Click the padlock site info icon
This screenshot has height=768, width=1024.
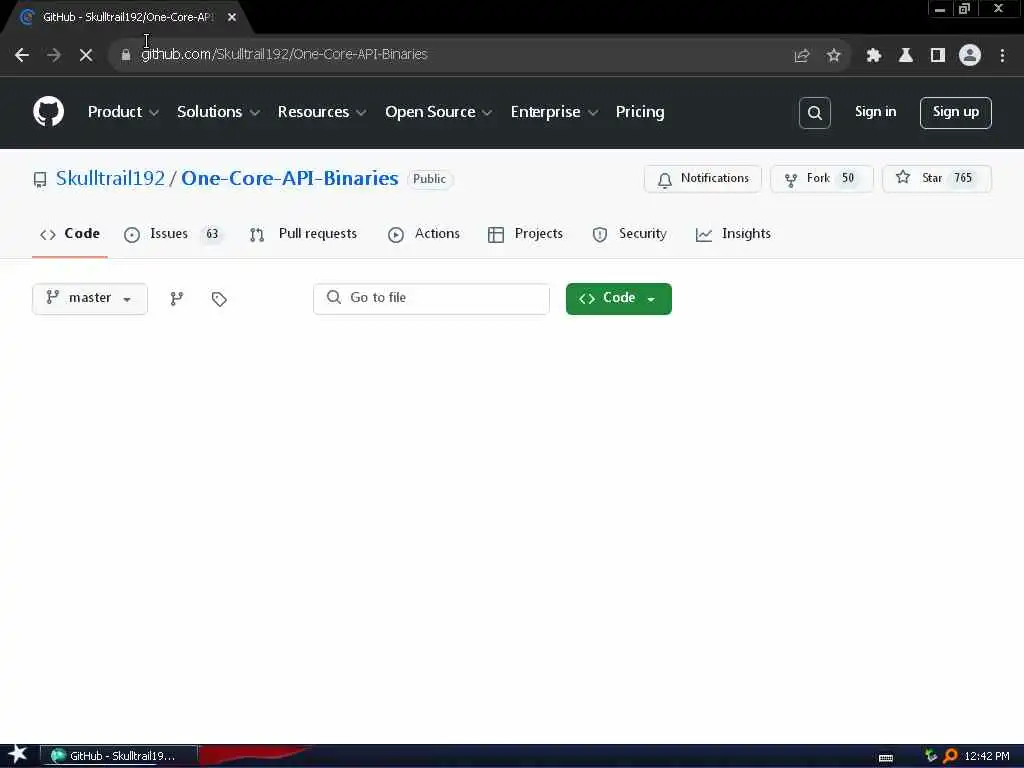pos(126,55)
